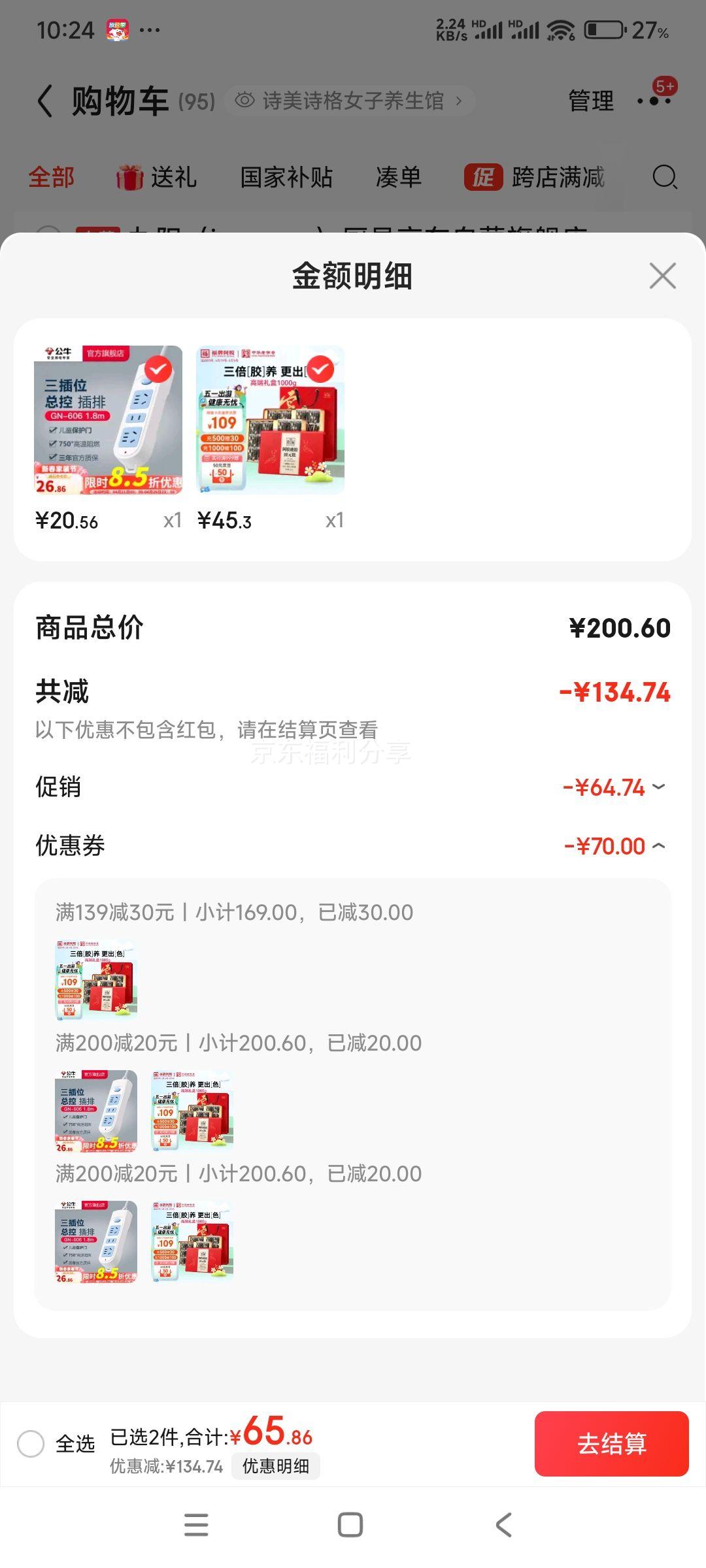The width and height of the screenshot is (706, 1568).
Task: Tap Android recent apps menu icon
Action: tap(196, 1525)
